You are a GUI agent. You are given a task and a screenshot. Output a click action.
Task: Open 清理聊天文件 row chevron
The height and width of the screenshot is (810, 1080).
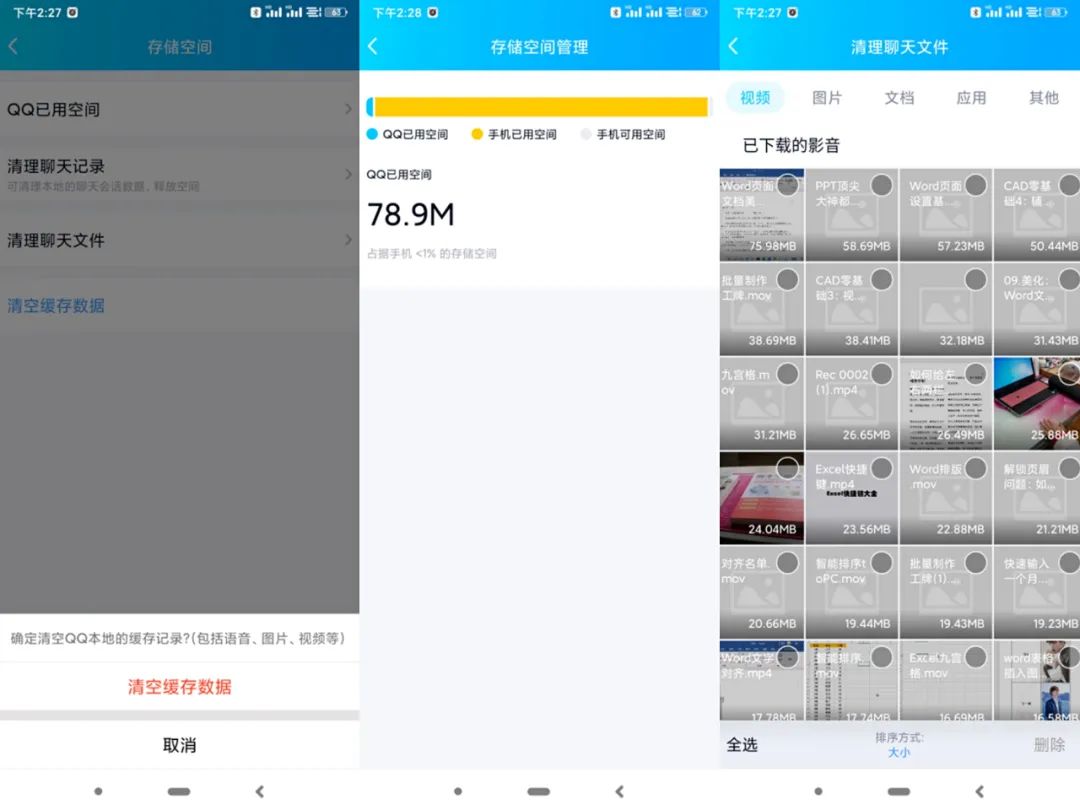[x=348, y=240]
